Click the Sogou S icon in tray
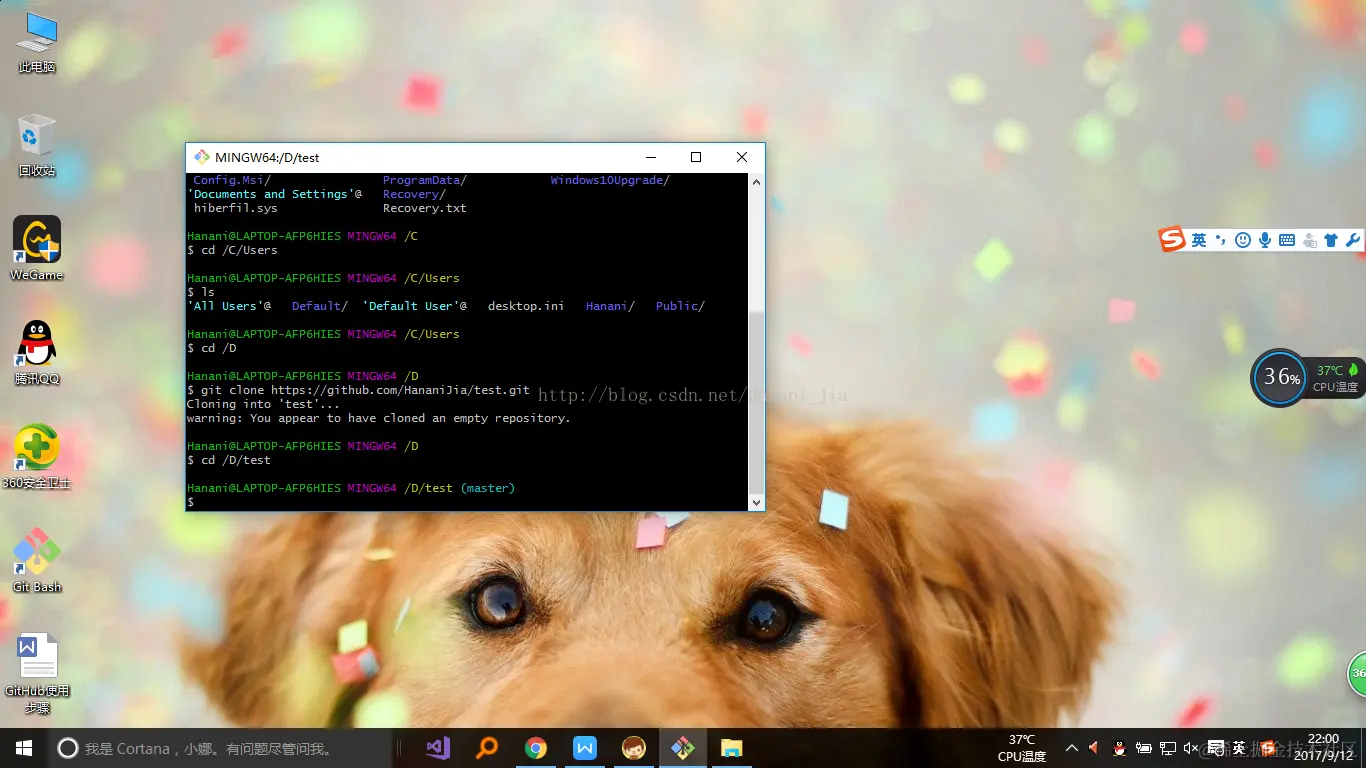1366x768 pixels. 1268,748
